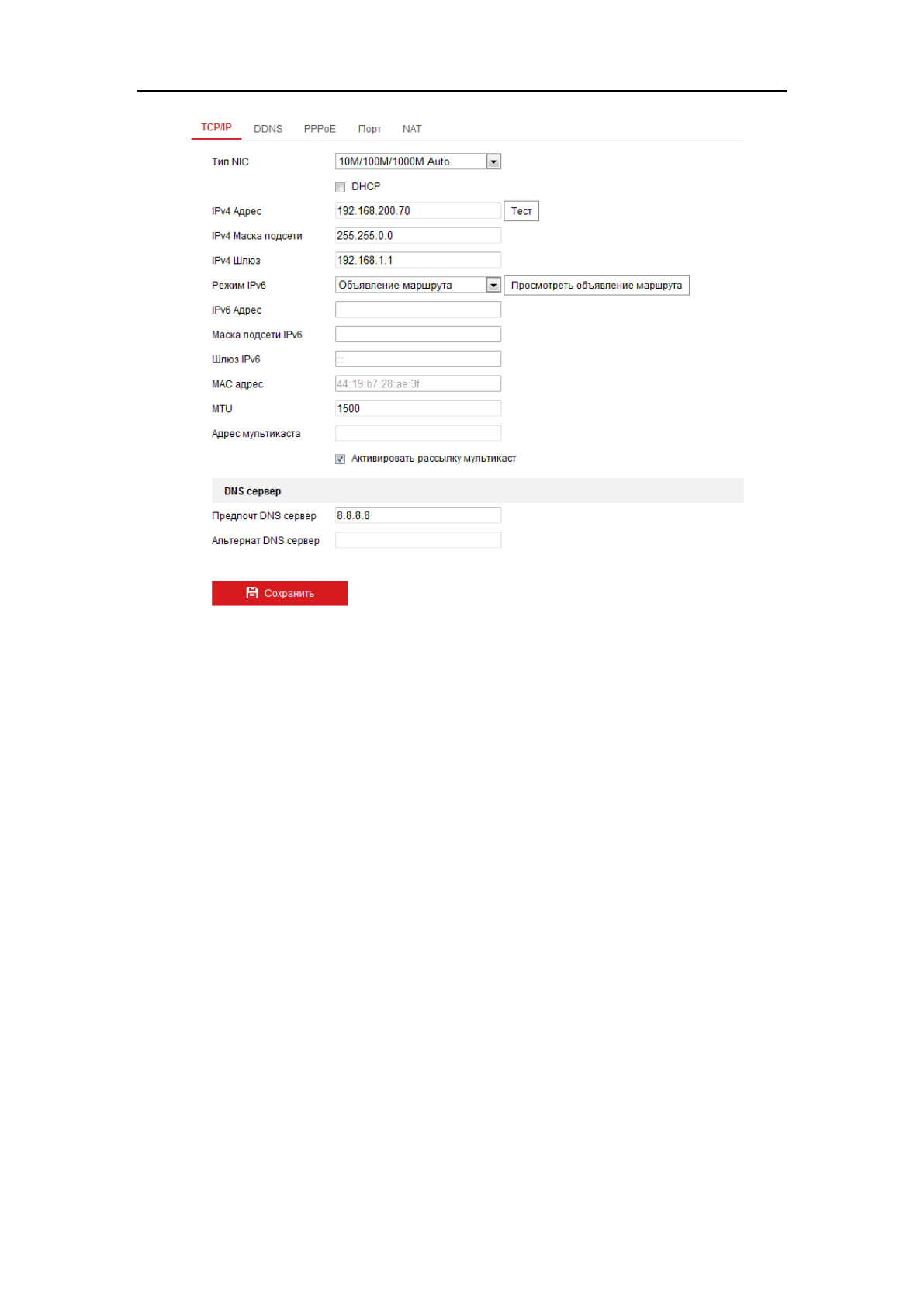Open the TCP/IP tab

[x=216, y=127]
